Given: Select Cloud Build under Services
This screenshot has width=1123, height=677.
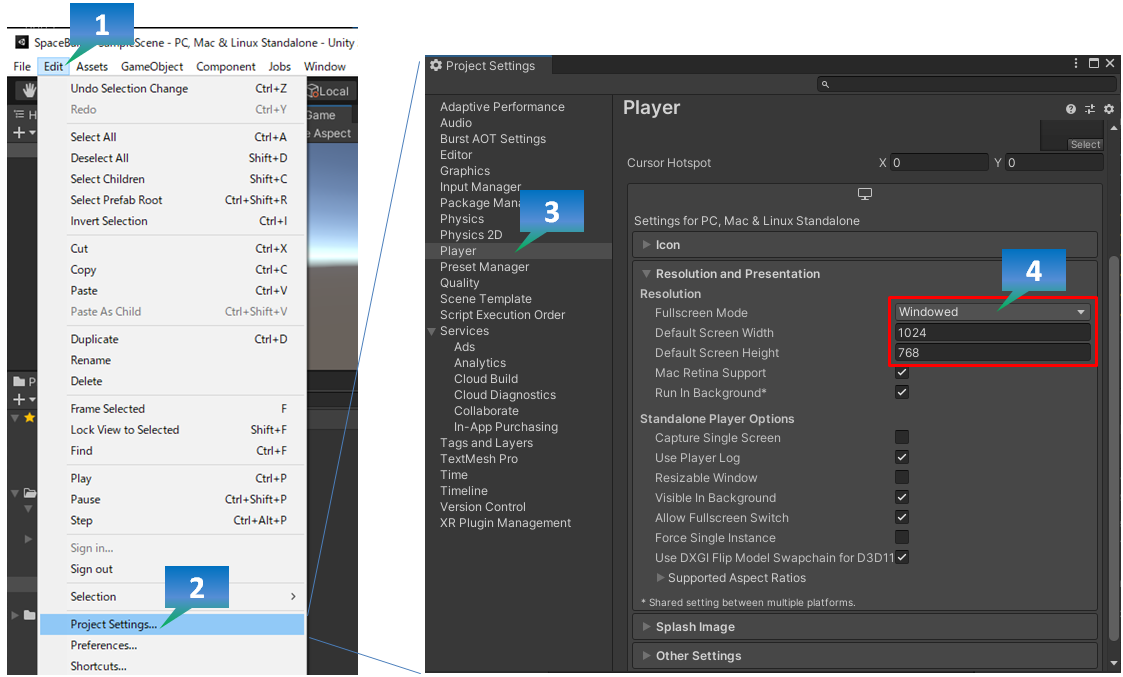Looking at the screenshot, I should coord(486,379).
